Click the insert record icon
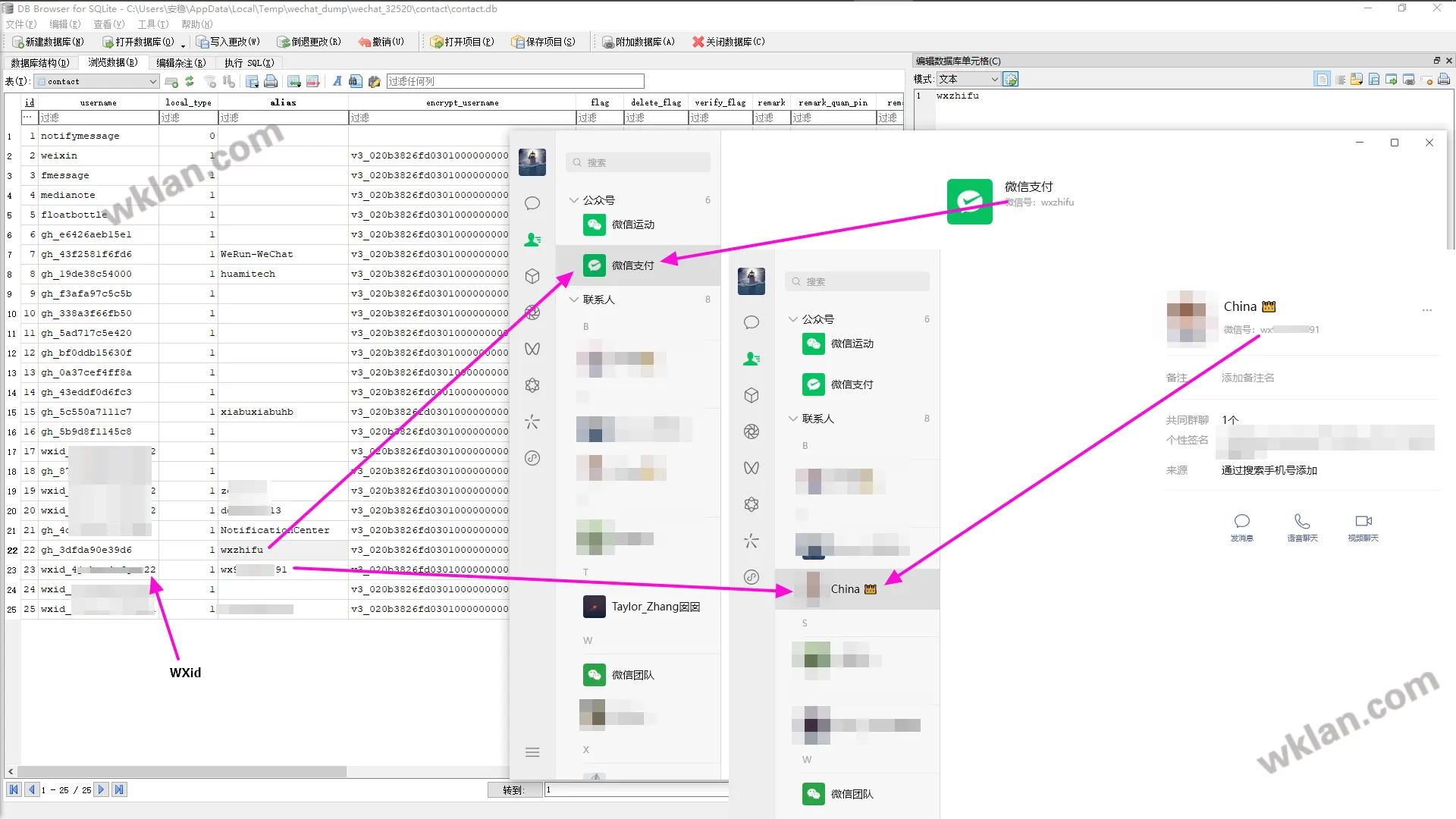The width and height of the screenshot is (1456, 819). 294,81
